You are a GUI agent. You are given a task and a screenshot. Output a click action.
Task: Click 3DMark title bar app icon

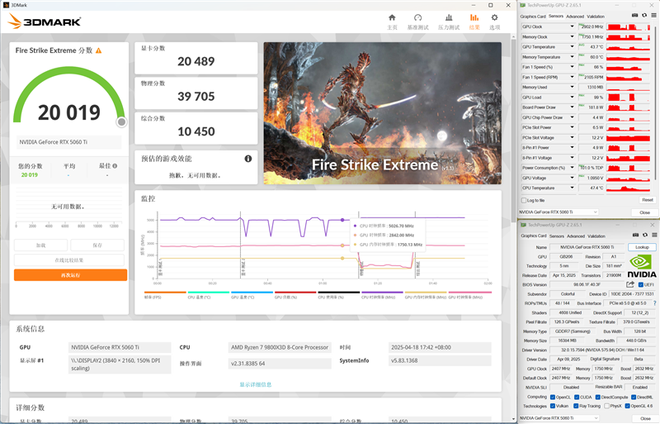[5, 5]
